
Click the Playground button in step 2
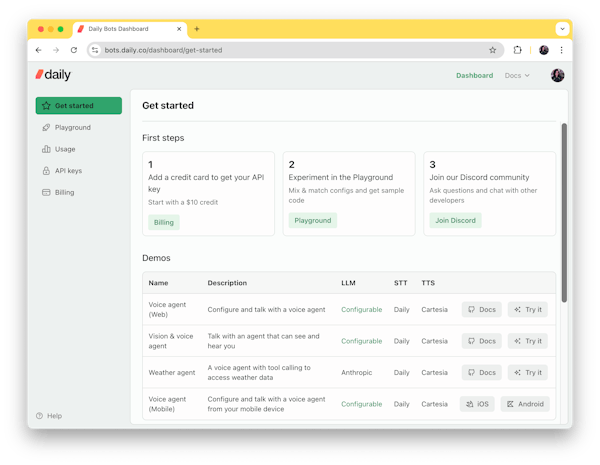coord(313,220)
